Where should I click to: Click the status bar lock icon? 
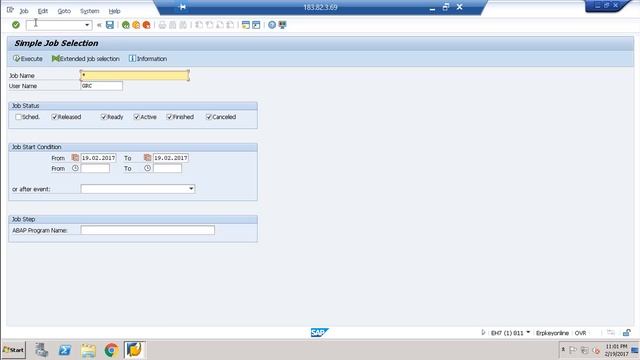click(x=627, y=333)
